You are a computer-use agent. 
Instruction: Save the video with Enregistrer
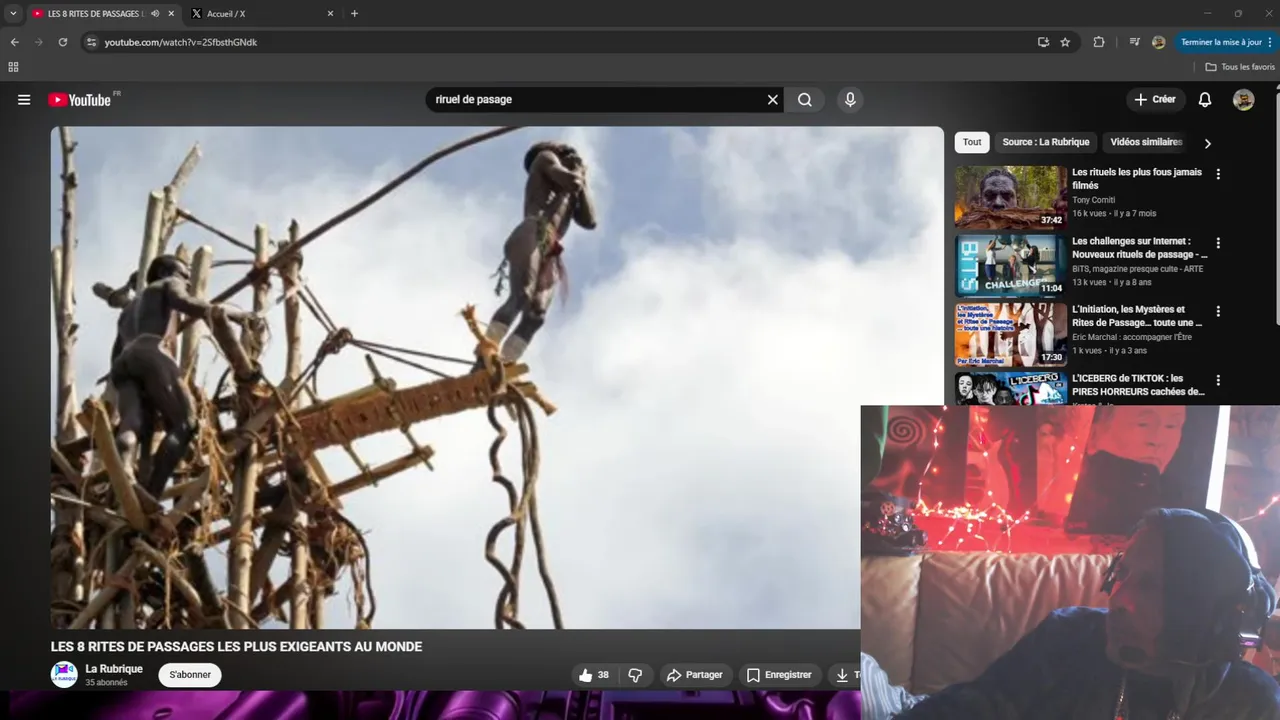pyautogui.click(x=779, y=675)
